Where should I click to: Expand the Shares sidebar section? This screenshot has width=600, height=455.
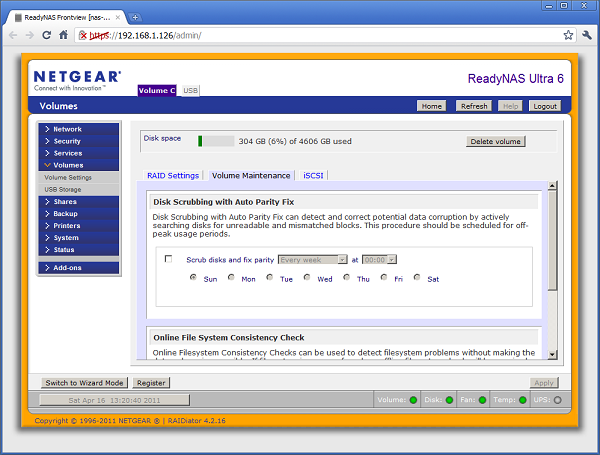[x=79, y=202]
